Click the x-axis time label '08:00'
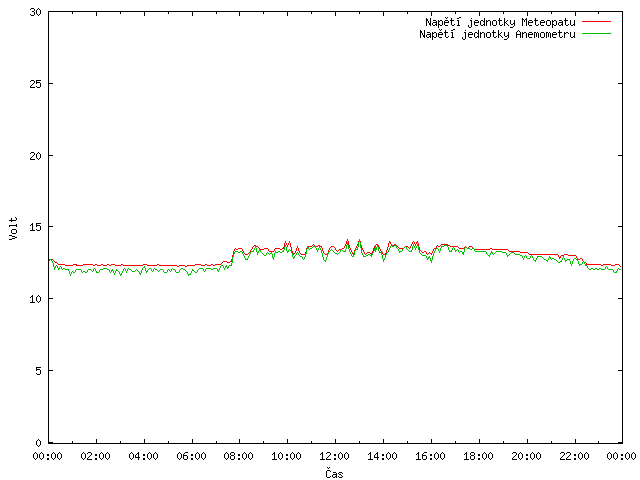Viewport: 640px width, 480px height. [239, 456]
